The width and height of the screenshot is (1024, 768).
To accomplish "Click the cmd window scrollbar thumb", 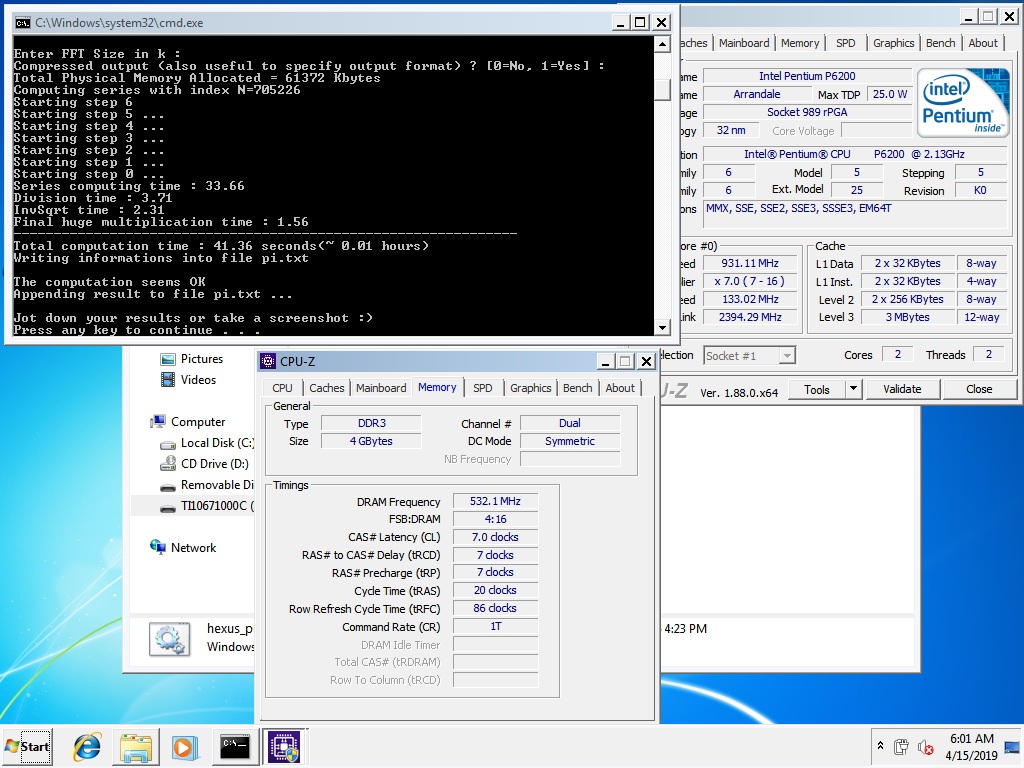I will (662, 89).
